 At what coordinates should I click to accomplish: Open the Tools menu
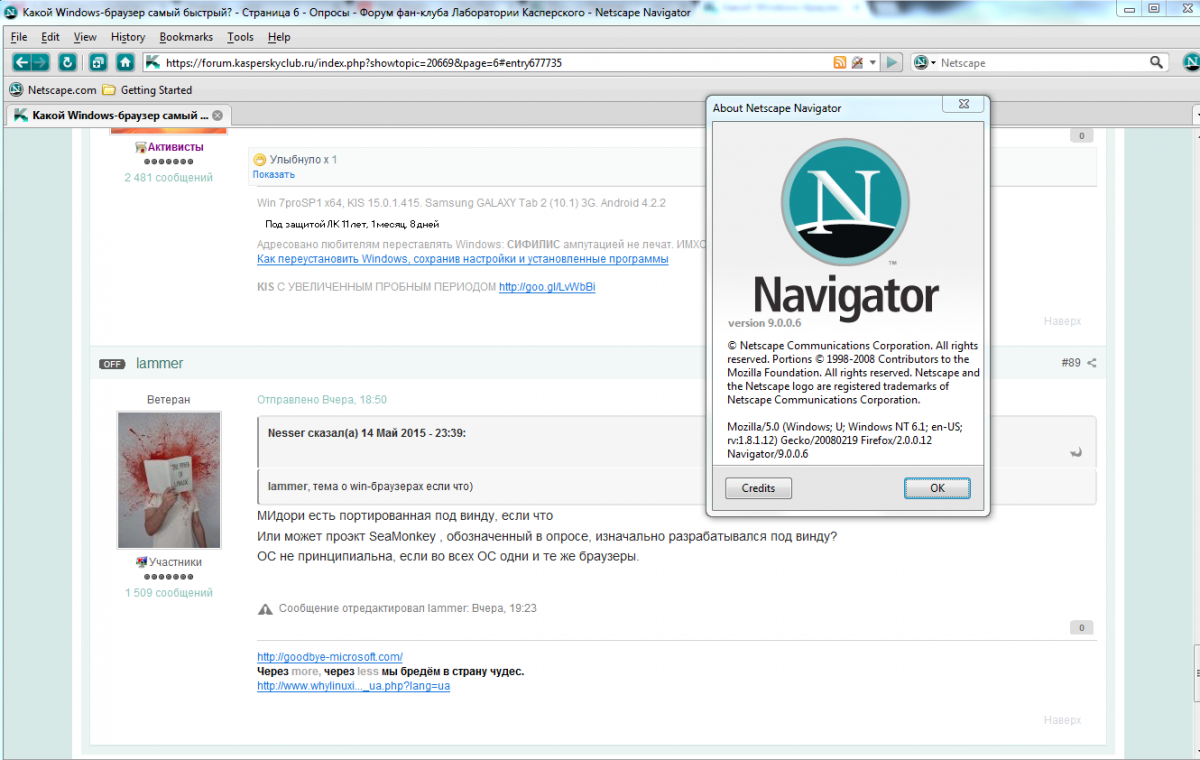[240, 37]
